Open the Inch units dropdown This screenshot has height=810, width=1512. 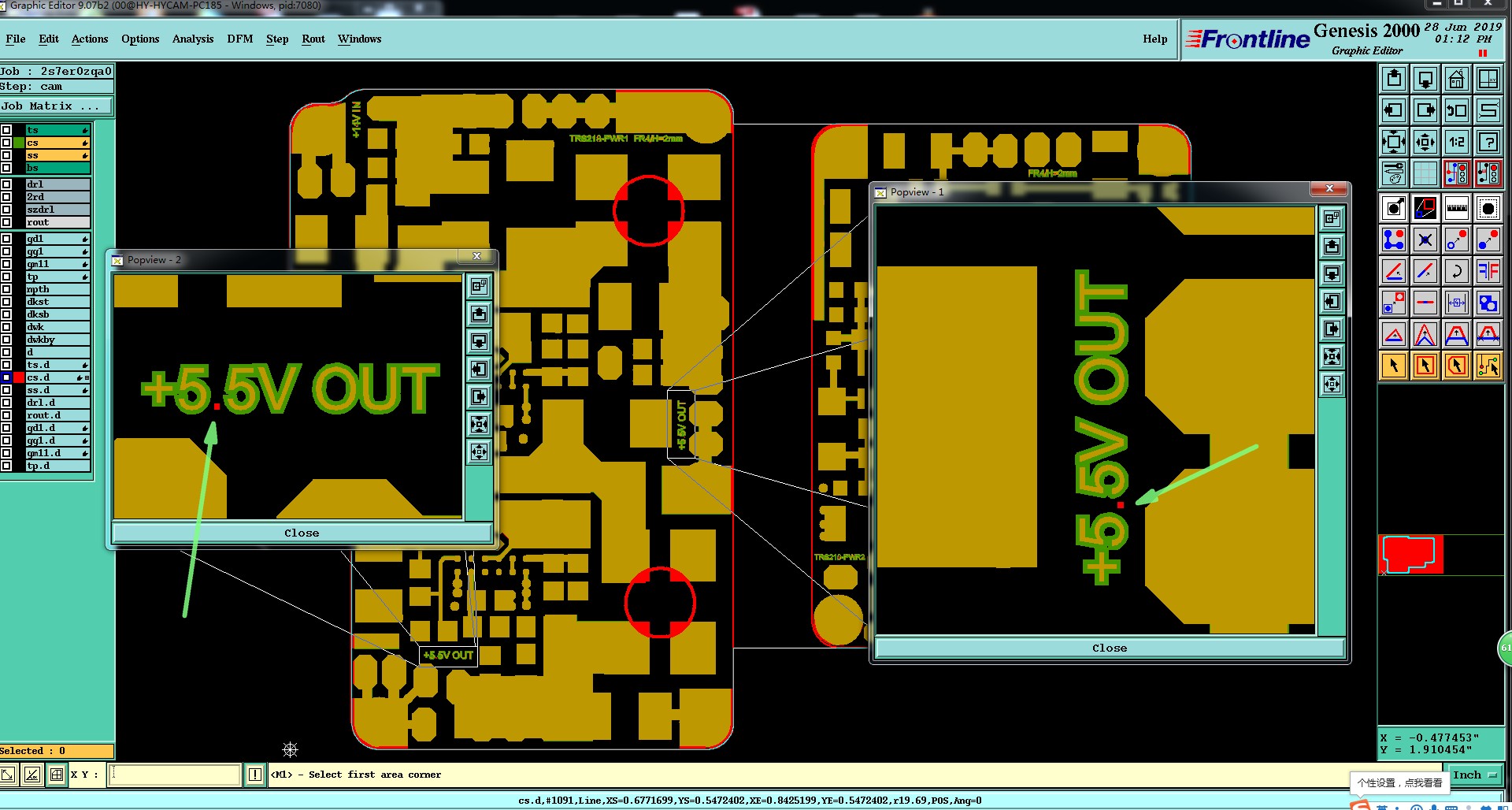1477,775
